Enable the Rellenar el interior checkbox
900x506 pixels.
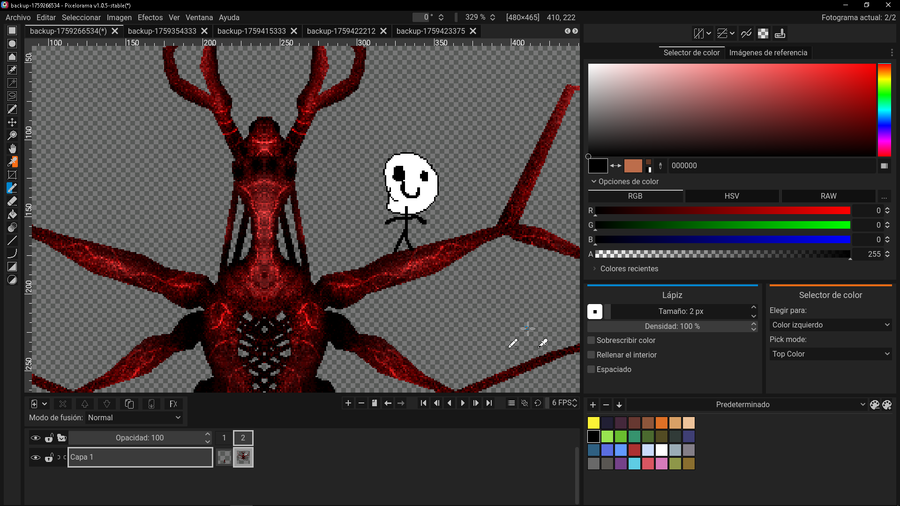coord(591,355)
